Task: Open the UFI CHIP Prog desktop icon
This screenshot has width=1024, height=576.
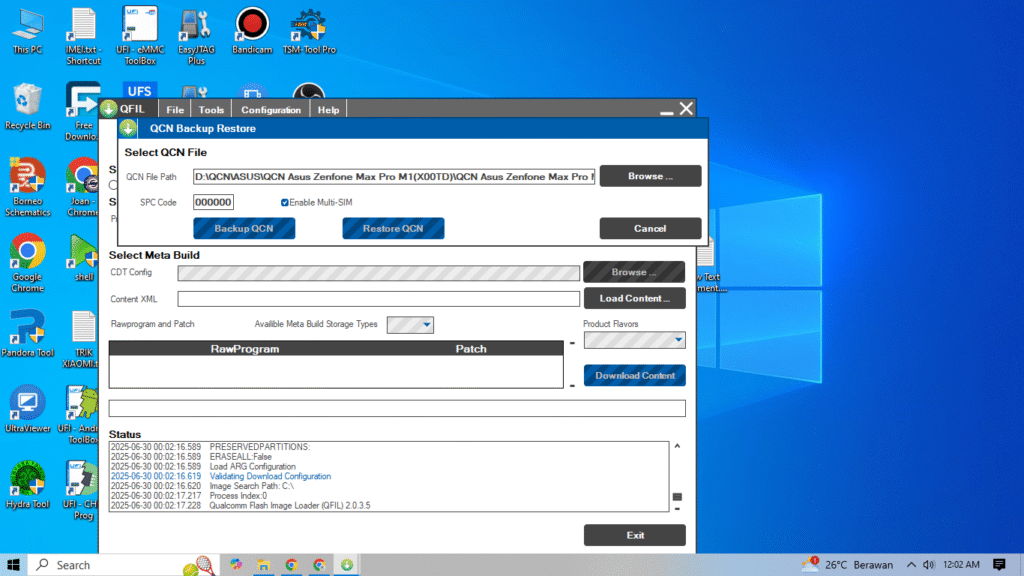Action: (x=81, y=490)
